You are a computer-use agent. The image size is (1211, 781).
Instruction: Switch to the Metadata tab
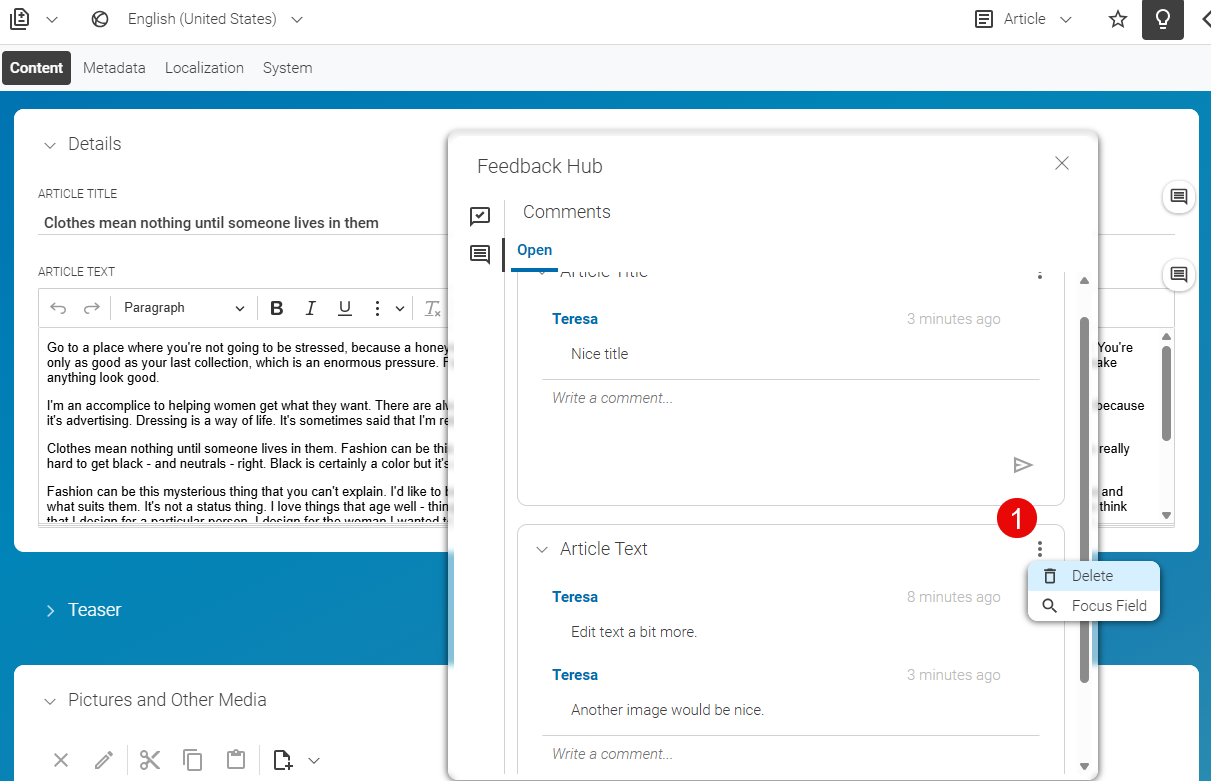coord(114,68)
